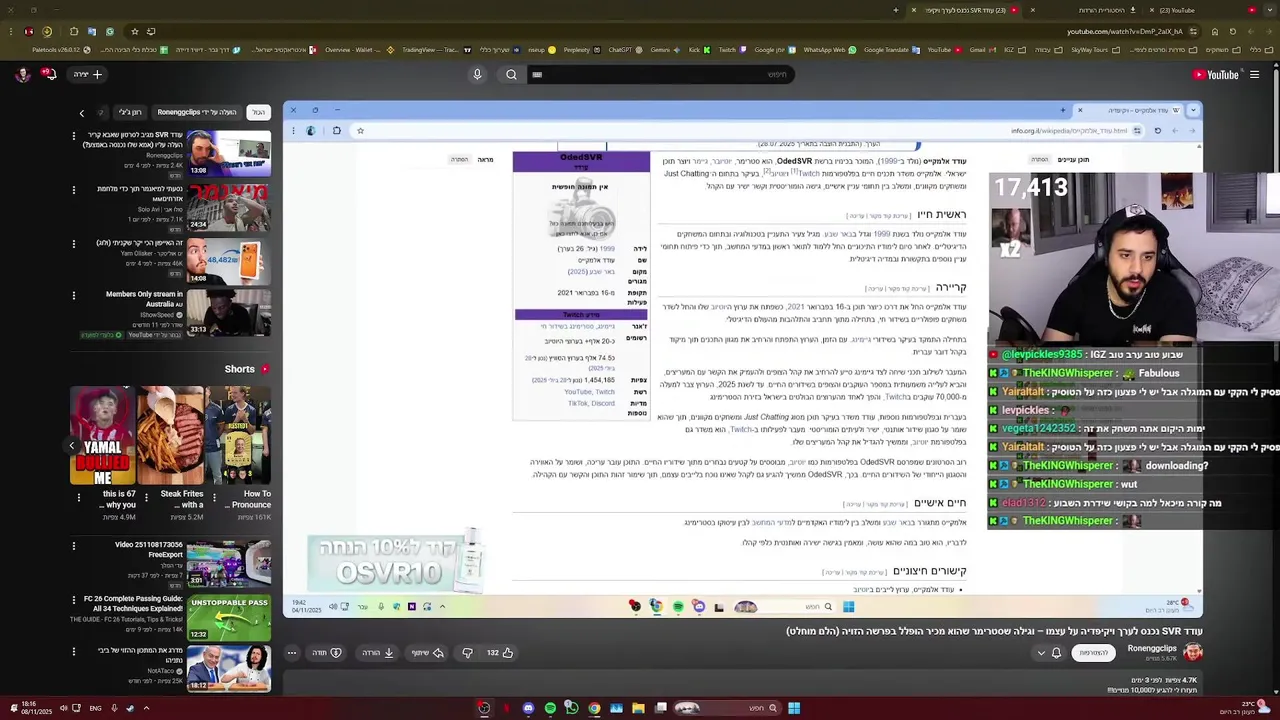The image size is (1280, 720).
Task: Open Ronenggclips channel avatar
Action: 1192,652
